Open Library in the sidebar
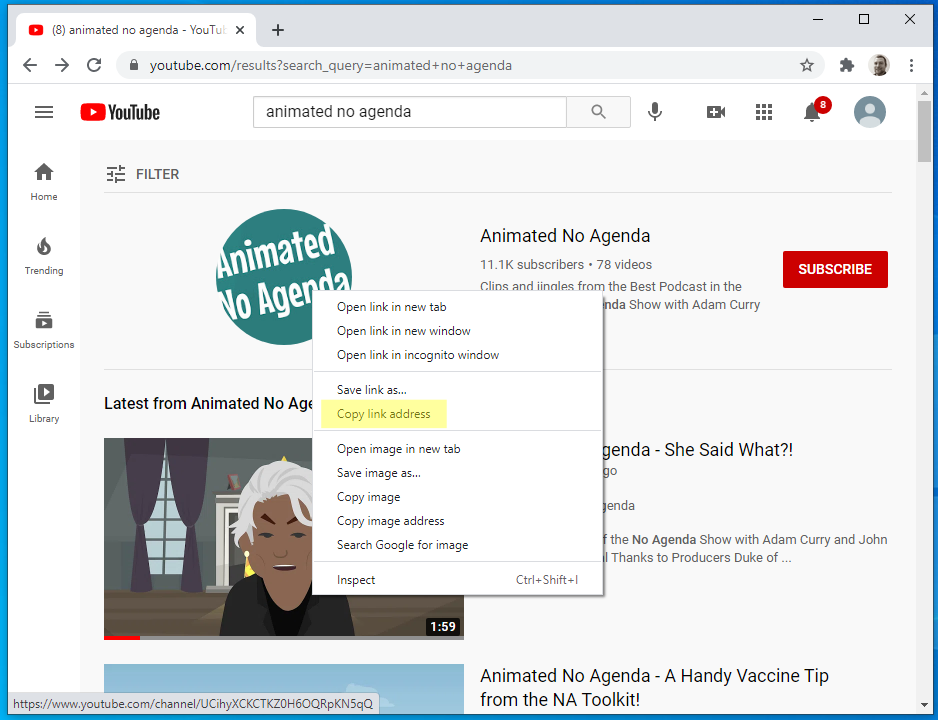The image size is (938, 720). [44, 404]
